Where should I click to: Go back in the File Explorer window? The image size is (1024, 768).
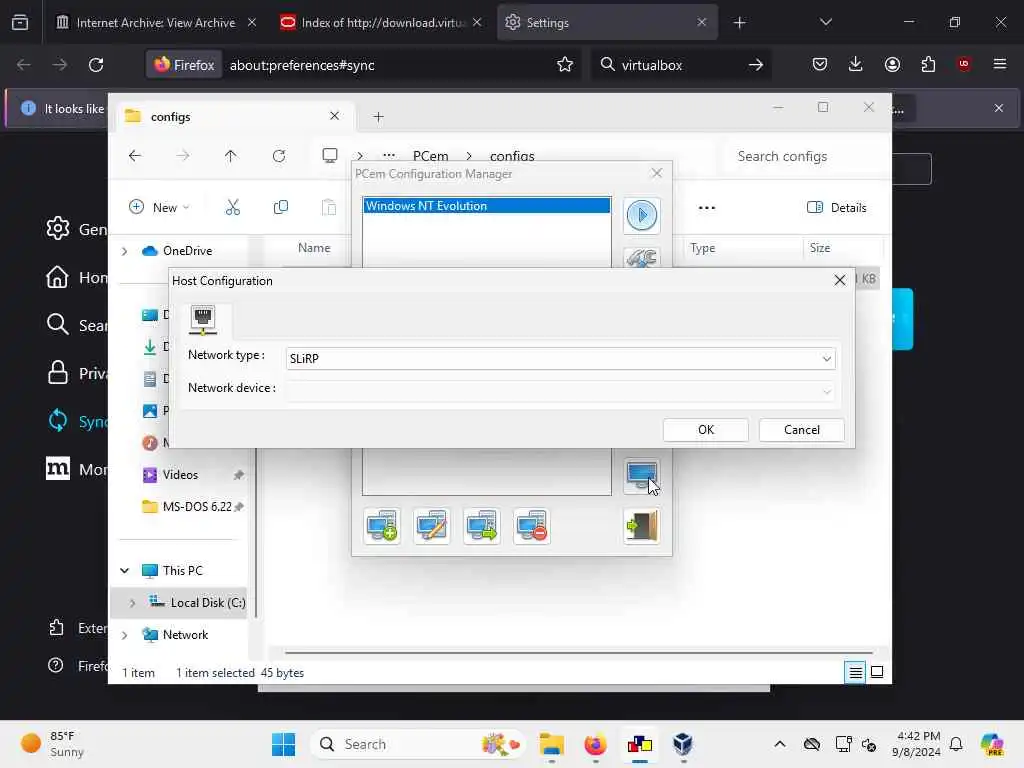(x=135, y=156)
